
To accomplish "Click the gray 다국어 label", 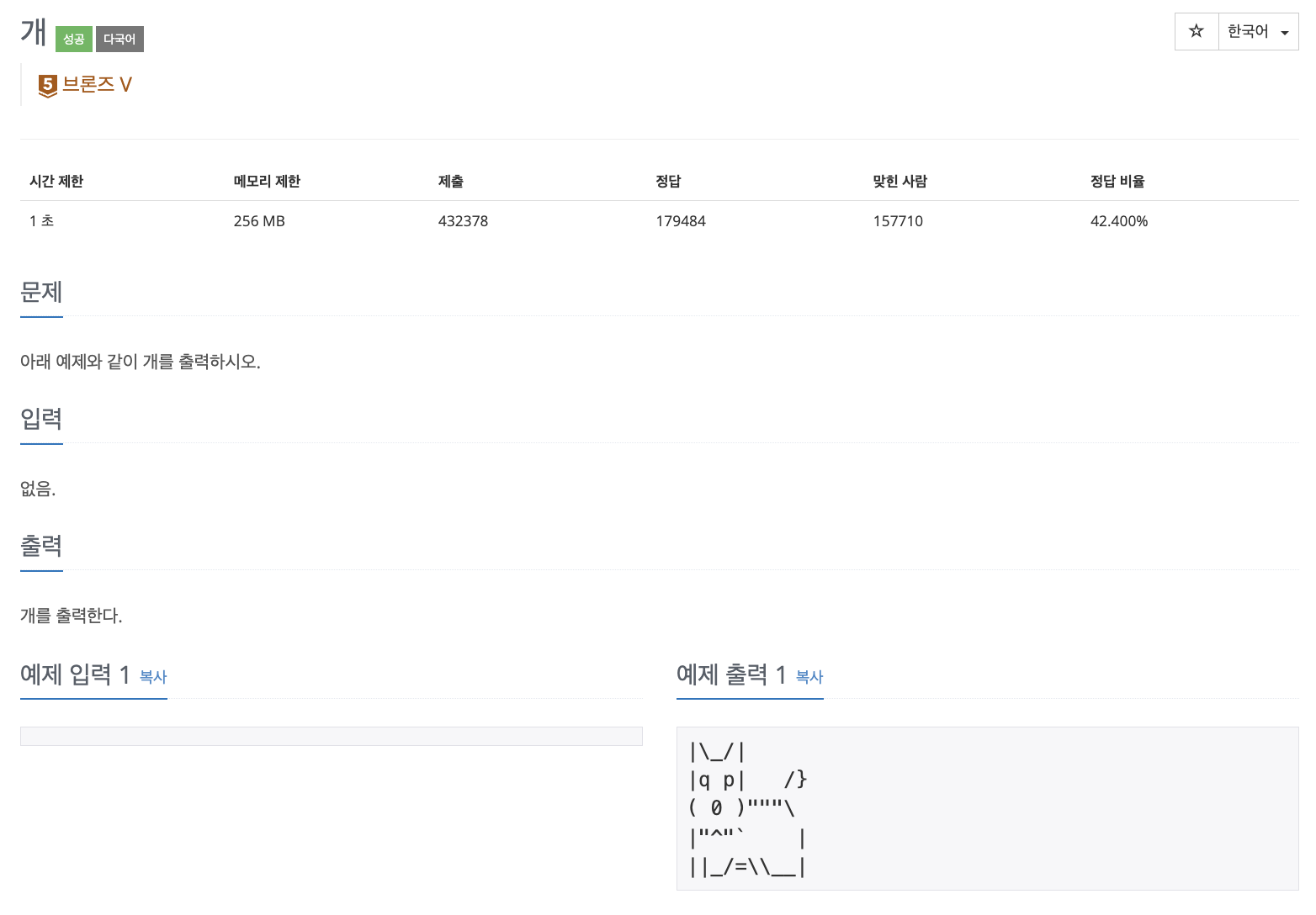I will tap(119, 40).
